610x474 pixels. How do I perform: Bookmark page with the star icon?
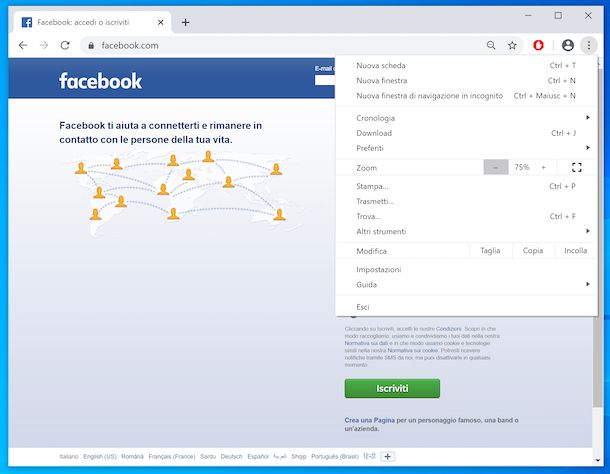pyautogui.click(x=512, y=45)
